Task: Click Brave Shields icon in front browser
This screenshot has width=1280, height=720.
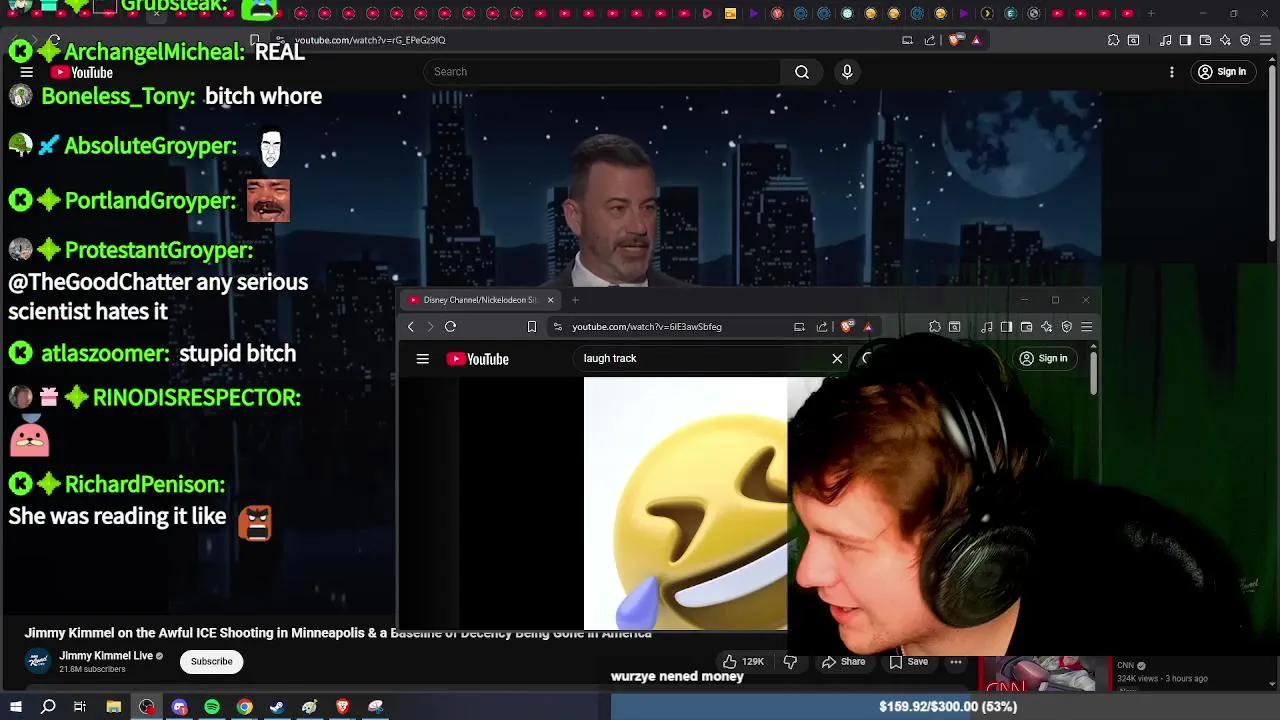Action: (x=847, y=327)
